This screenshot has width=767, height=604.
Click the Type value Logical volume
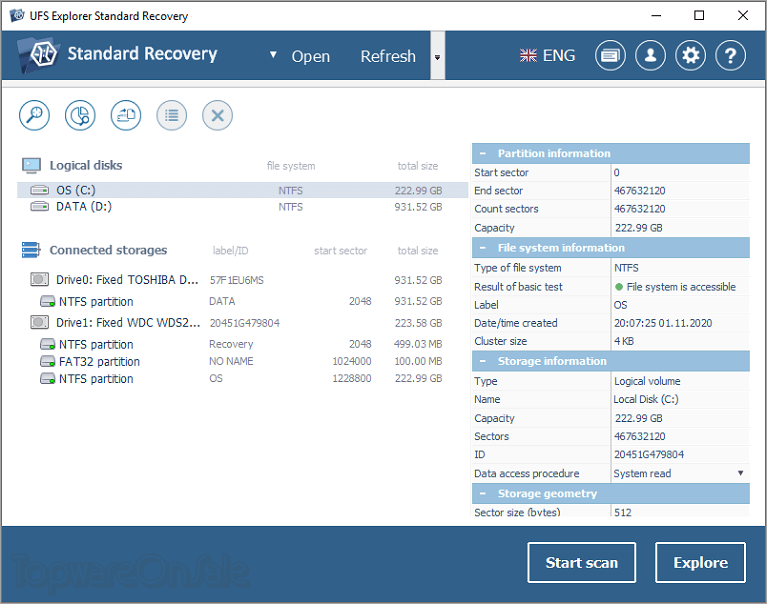coord(647,381)
